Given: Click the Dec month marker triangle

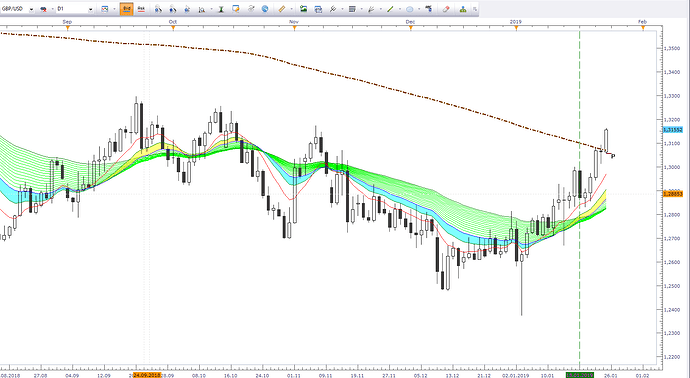Looking at the screenshot, I should click(x=411, y=28).
